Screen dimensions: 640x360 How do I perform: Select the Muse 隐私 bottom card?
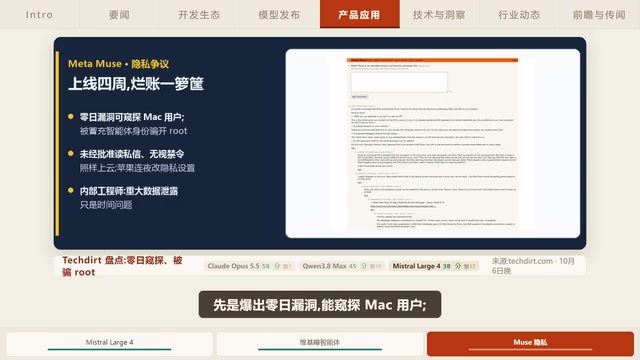pyautogui.click(x=530, y=343)
